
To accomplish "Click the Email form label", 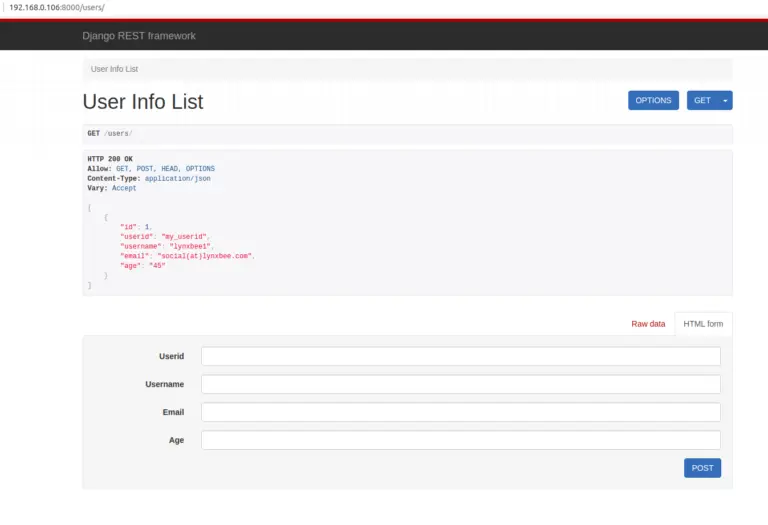I will pos(173,412).
